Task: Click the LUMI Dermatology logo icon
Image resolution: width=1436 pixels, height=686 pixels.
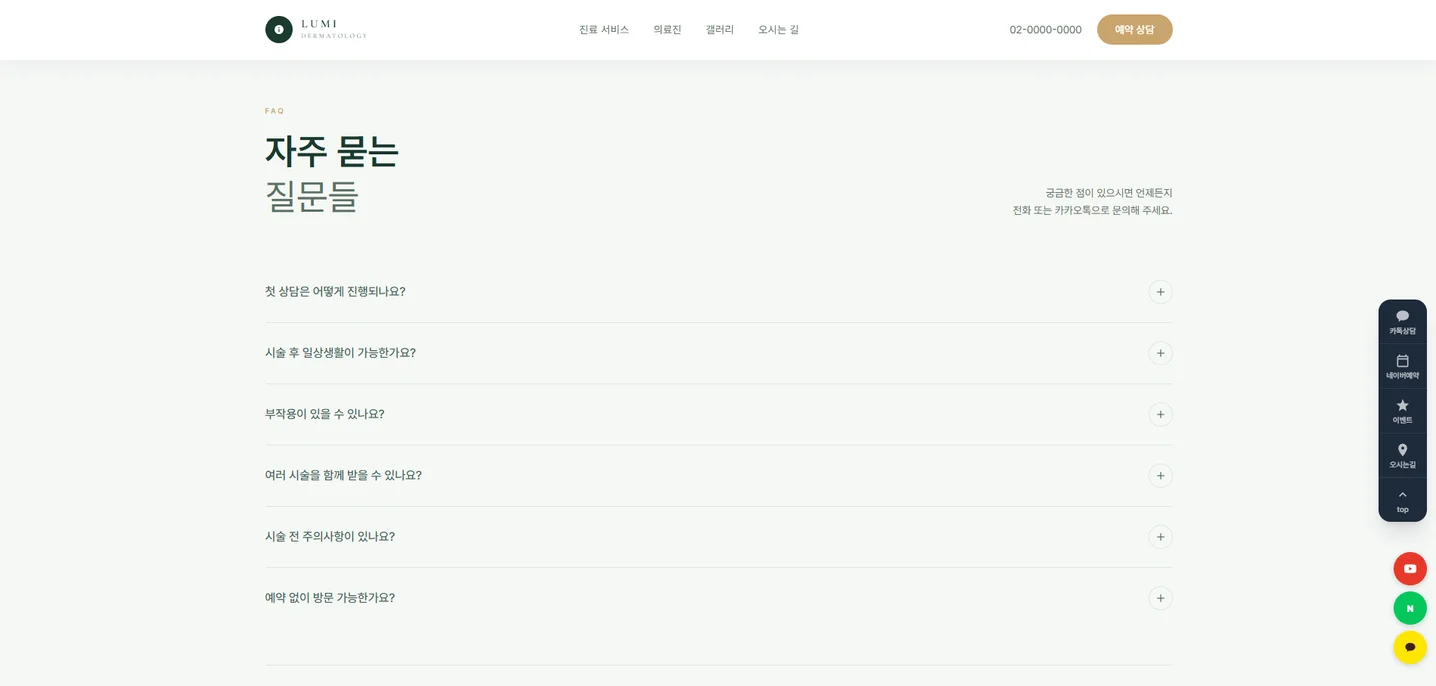Action: [x=279, y=30]
